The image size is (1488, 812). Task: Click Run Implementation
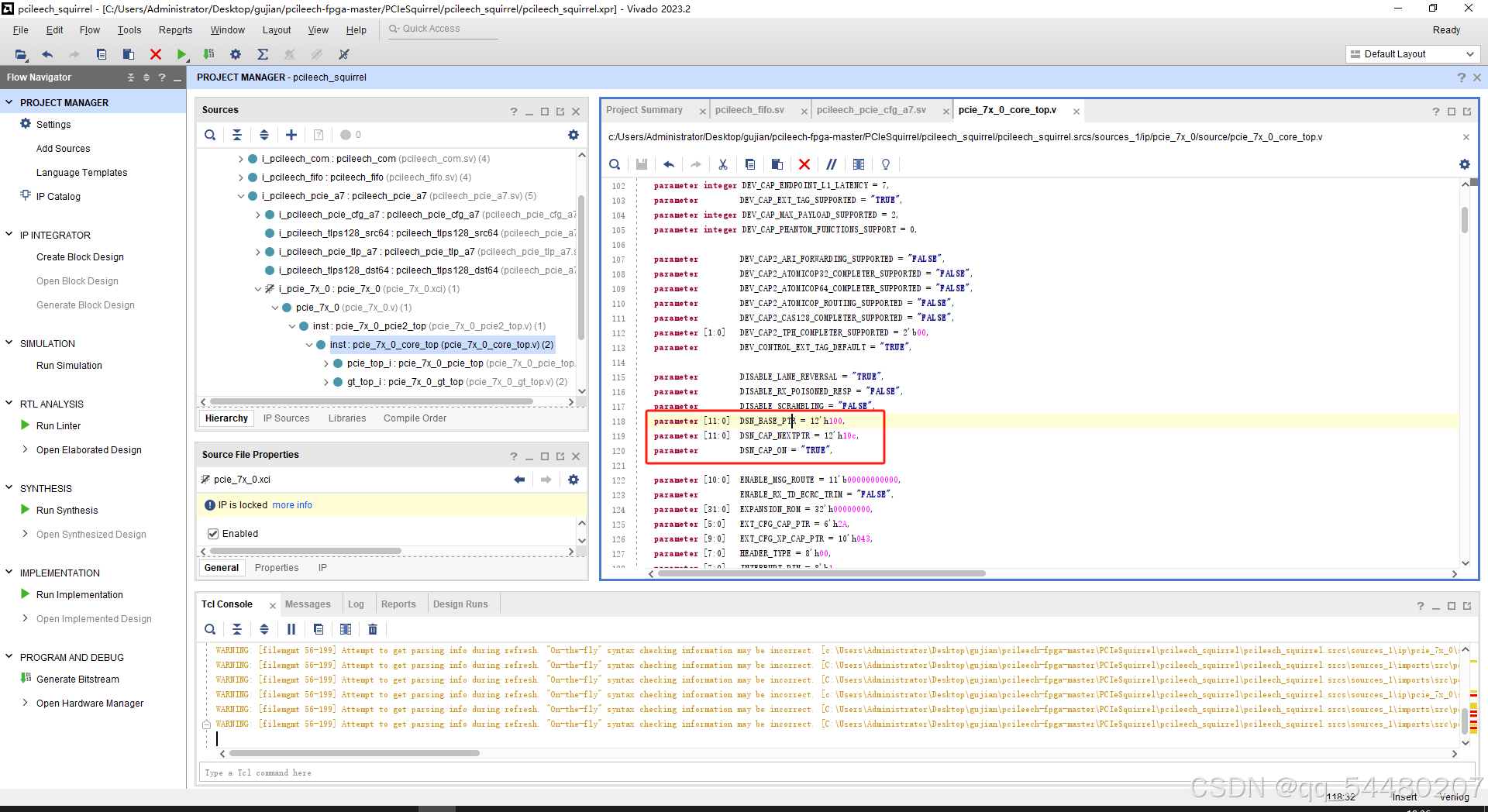pyautogui.click(x=80, y=595)
